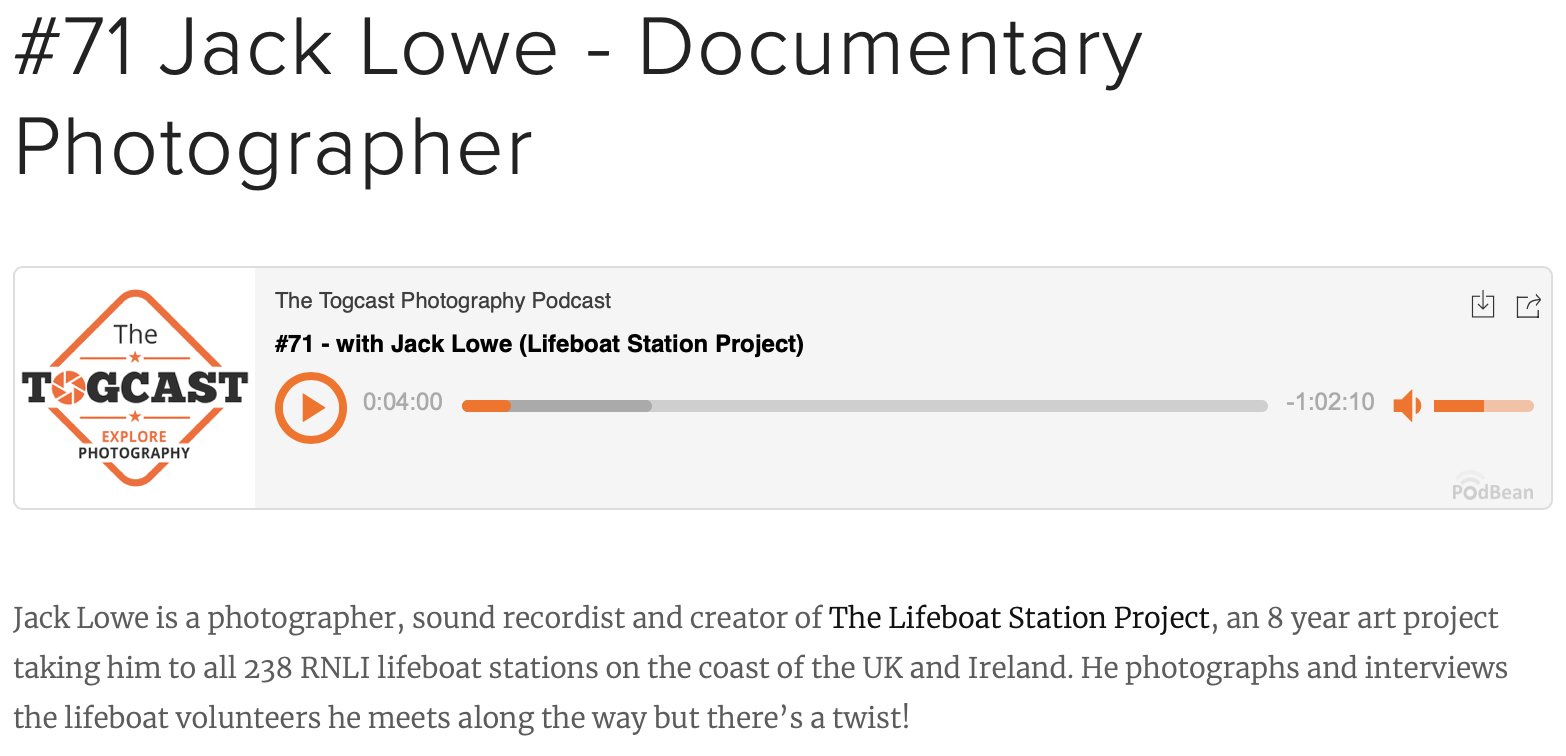This screenshot has height=756, width=1566.
Task: Open the share episode icon
Action: (x=1528, y=305)
